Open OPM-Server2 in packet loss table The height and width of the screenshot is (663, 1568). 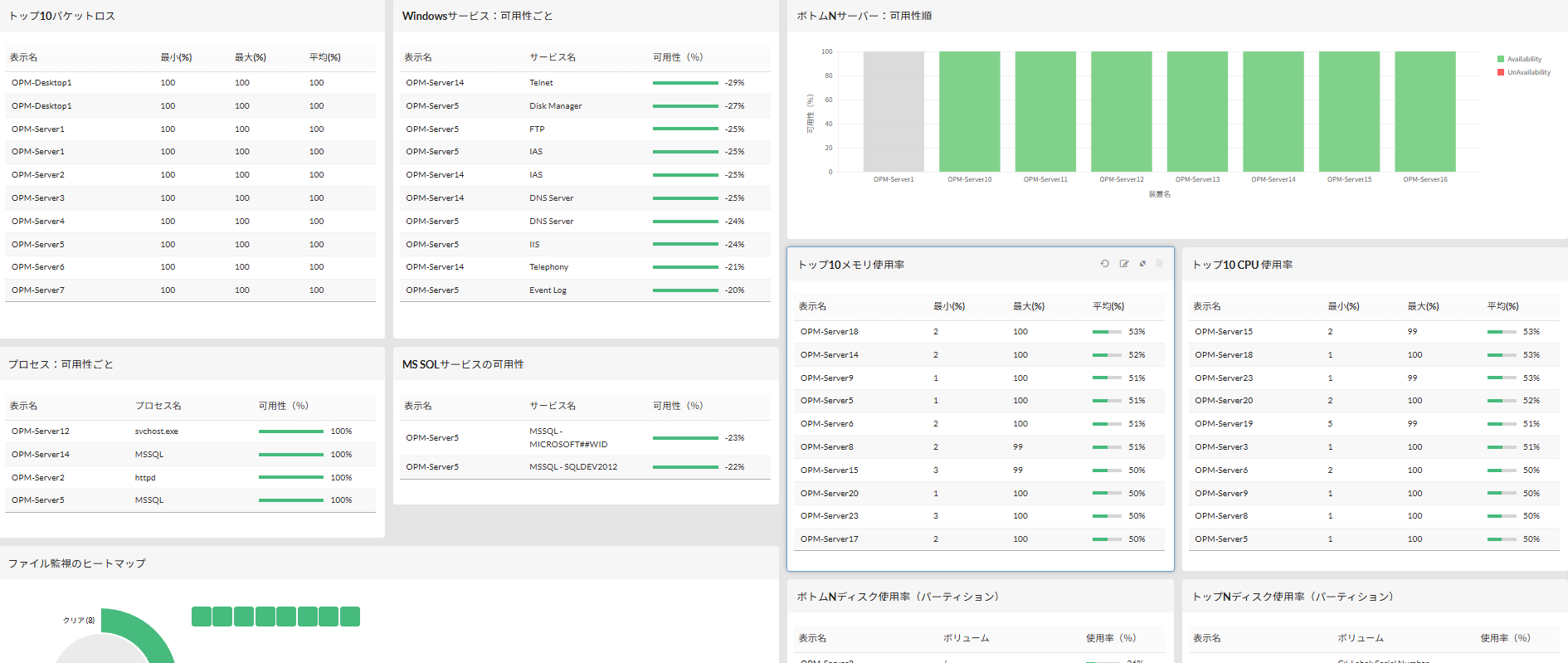[38, 175]
